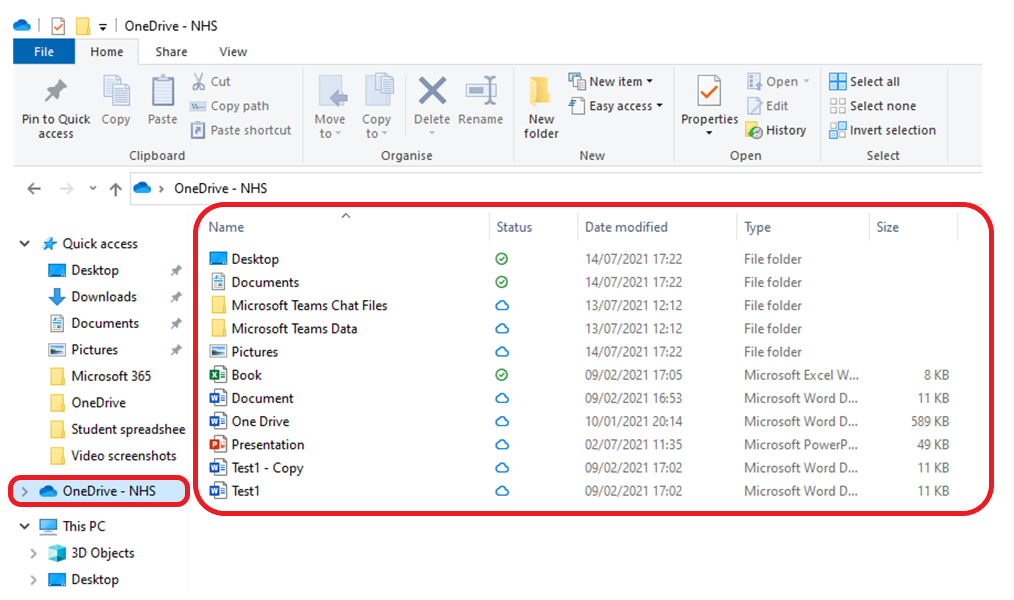Collapse the This PC tree node
Image resolution: width=1014 pixels, height=600 pixels.
tap(25, 526)
